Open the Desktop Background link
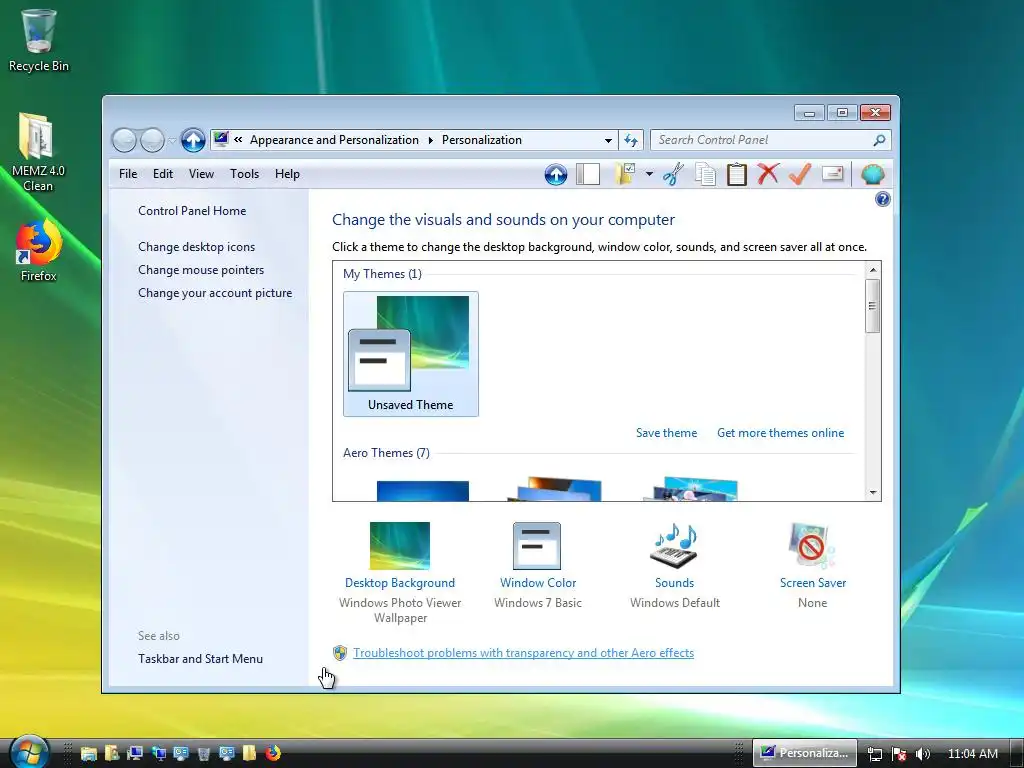 pyautogui.click(x=400, y=583)
